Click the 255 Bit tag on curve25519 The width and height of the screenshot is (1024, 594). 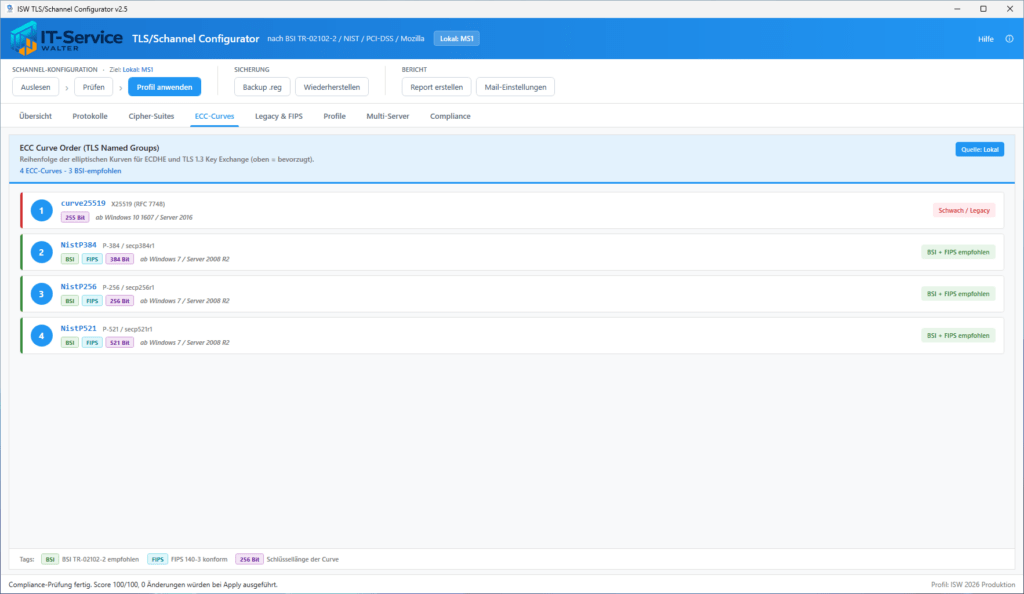75,217
